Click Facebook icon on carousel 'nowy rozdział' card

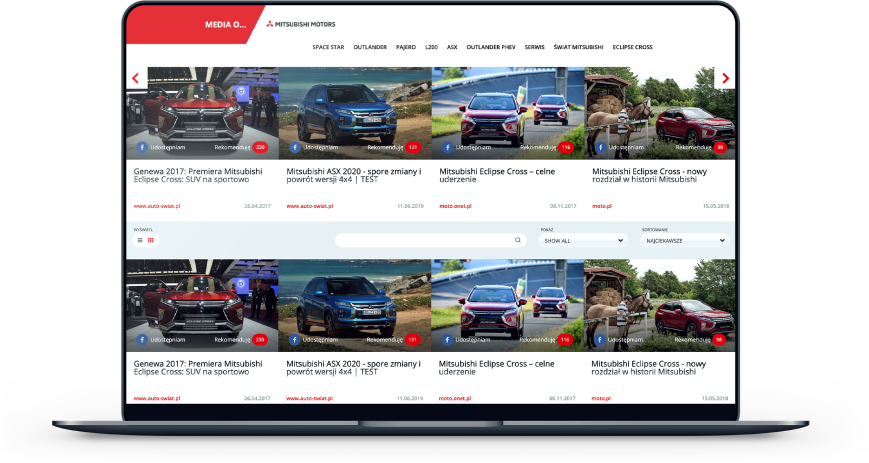(x=601, y=147)
